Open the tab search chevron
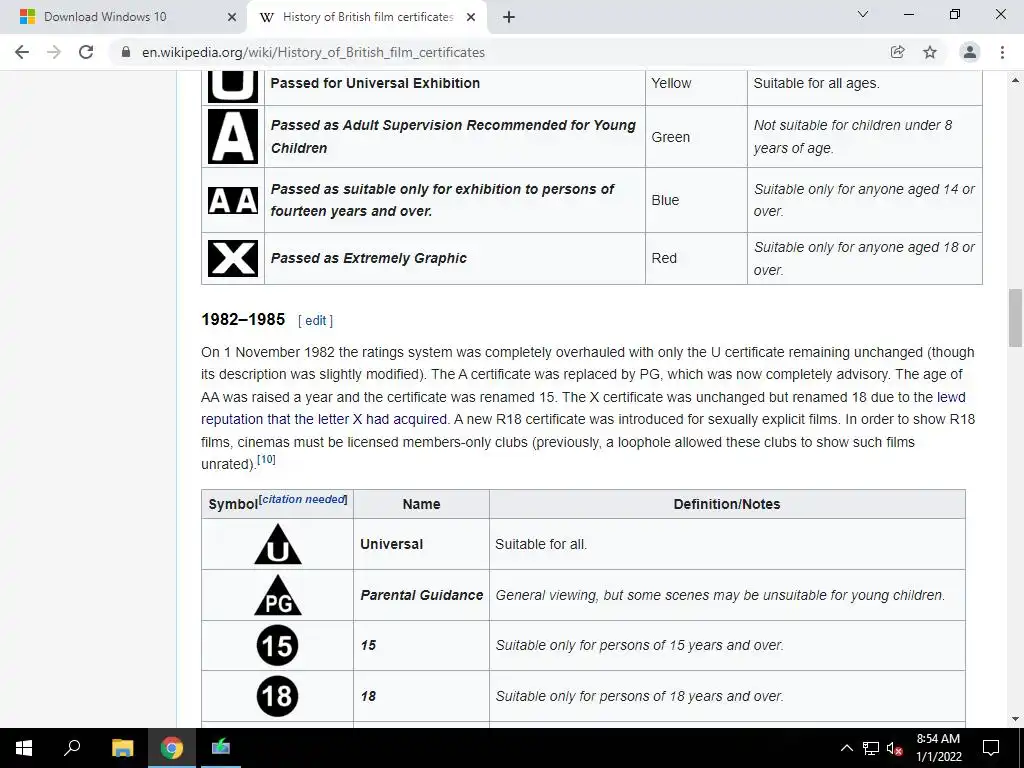Viewport: 1024px width, 768px height. pyautogui.click(x=862, y=14)
